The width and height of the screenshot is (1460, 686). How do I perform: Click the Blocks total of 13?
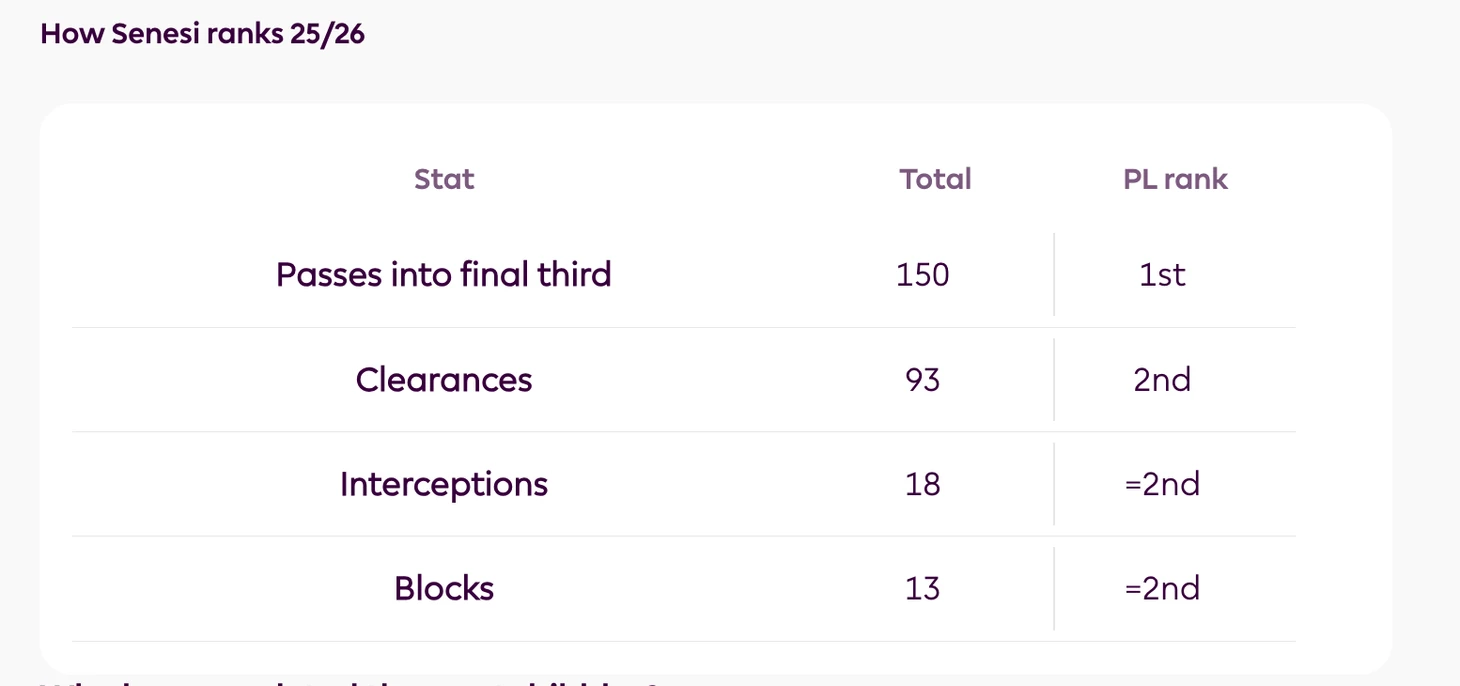pos(922,588)
